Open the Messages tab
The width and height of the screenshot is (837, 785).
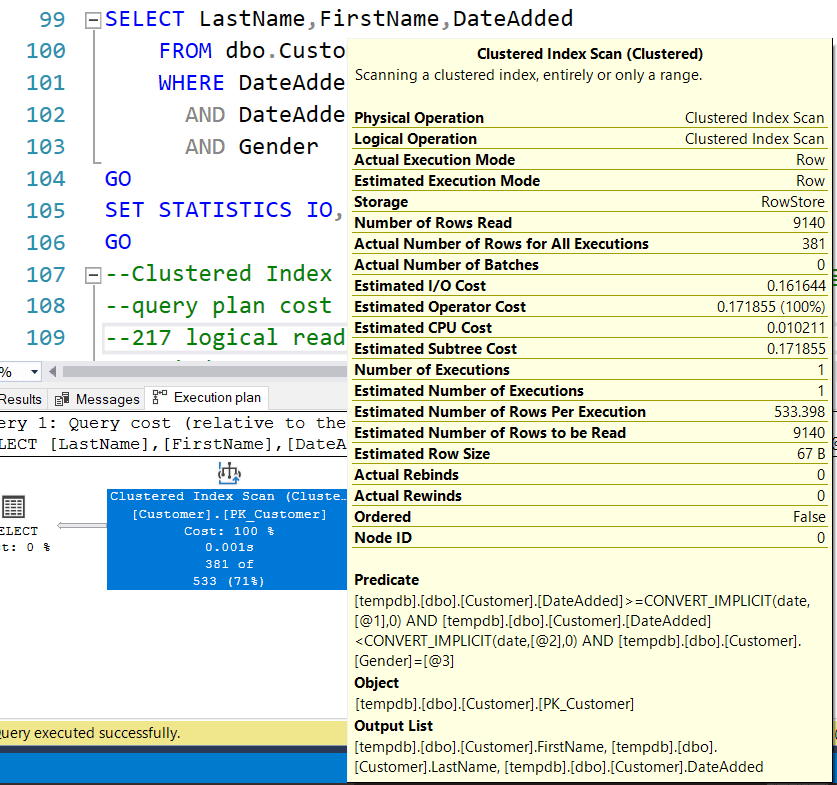[x=107, y=399]
